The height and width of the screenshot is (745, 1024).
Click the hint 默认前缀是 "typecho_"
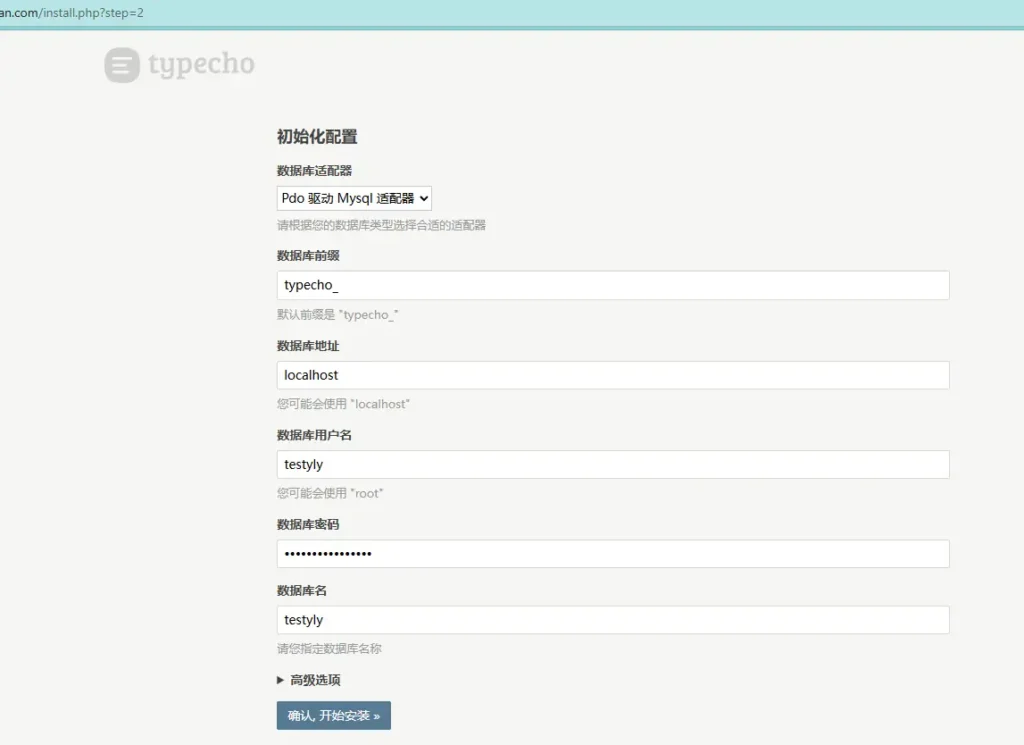(338, 315)
